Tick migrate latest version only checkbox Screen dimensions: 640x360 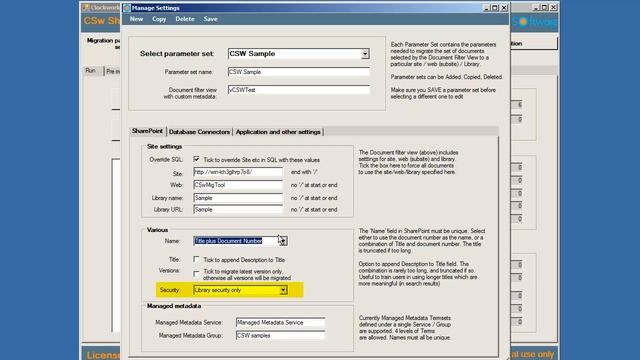(196, 273)
